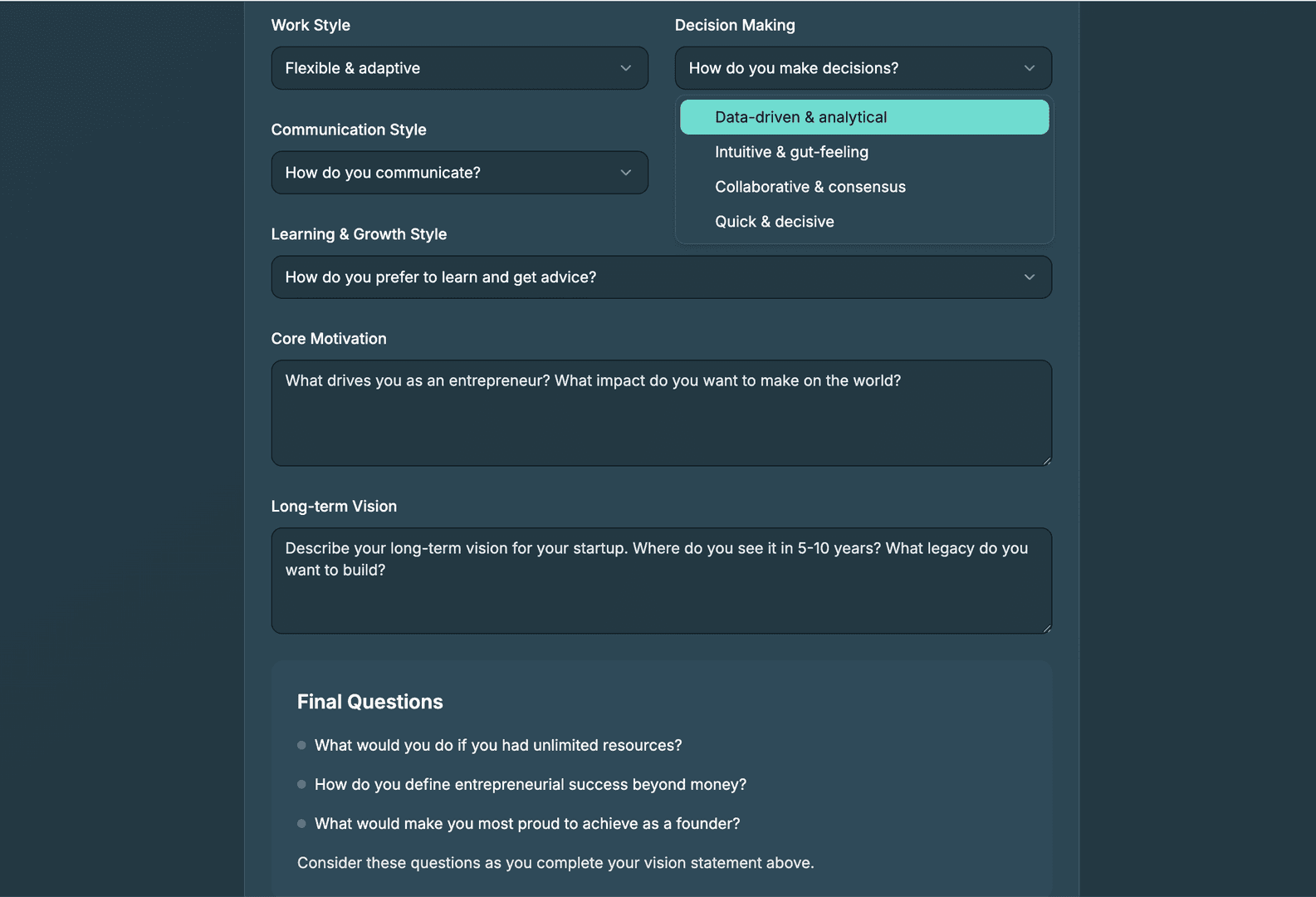
Task: Open the Communication Style dropdown
Action: (x=458, y=173)
